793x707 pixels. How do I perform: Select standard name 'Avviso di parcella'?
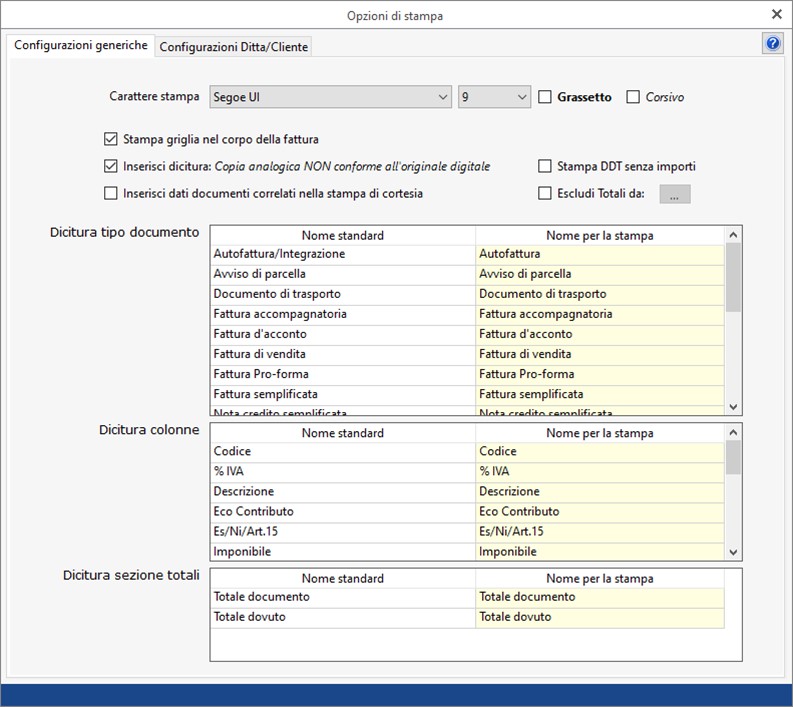343,274
